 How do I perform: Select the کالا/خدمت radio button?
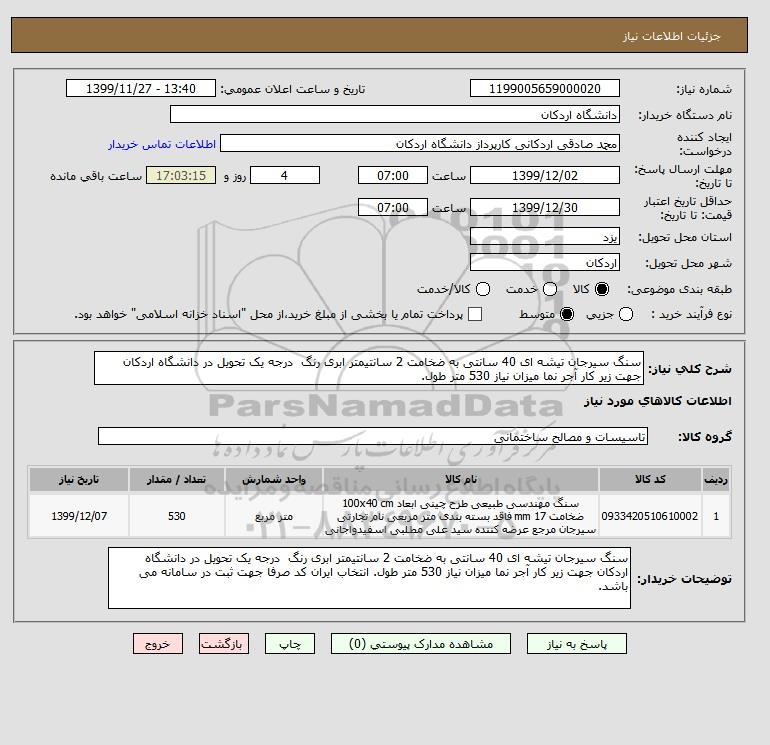point(483,289)
